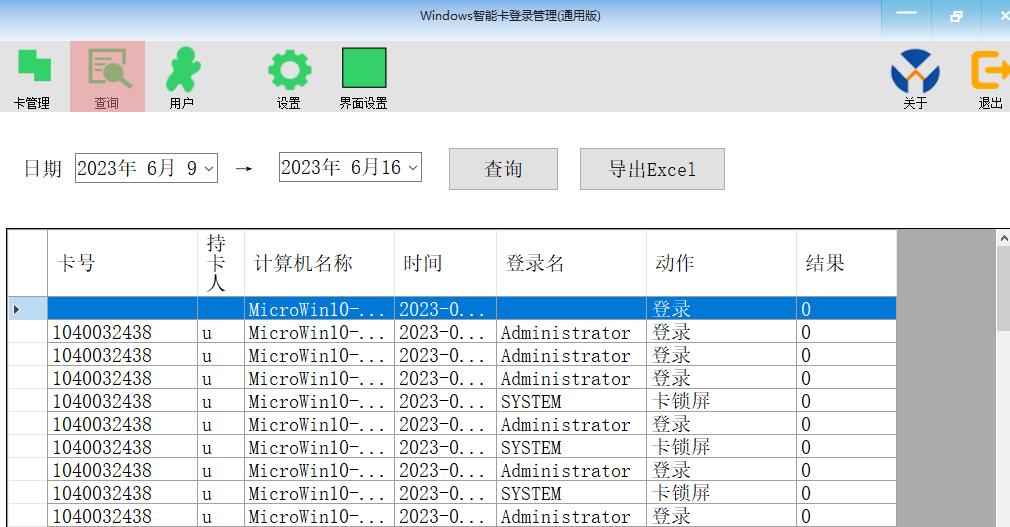Screen dimensions: 1010x527
Task: Click the 关于 about icon
Action: pyautogui.click(x=915, y=76)
